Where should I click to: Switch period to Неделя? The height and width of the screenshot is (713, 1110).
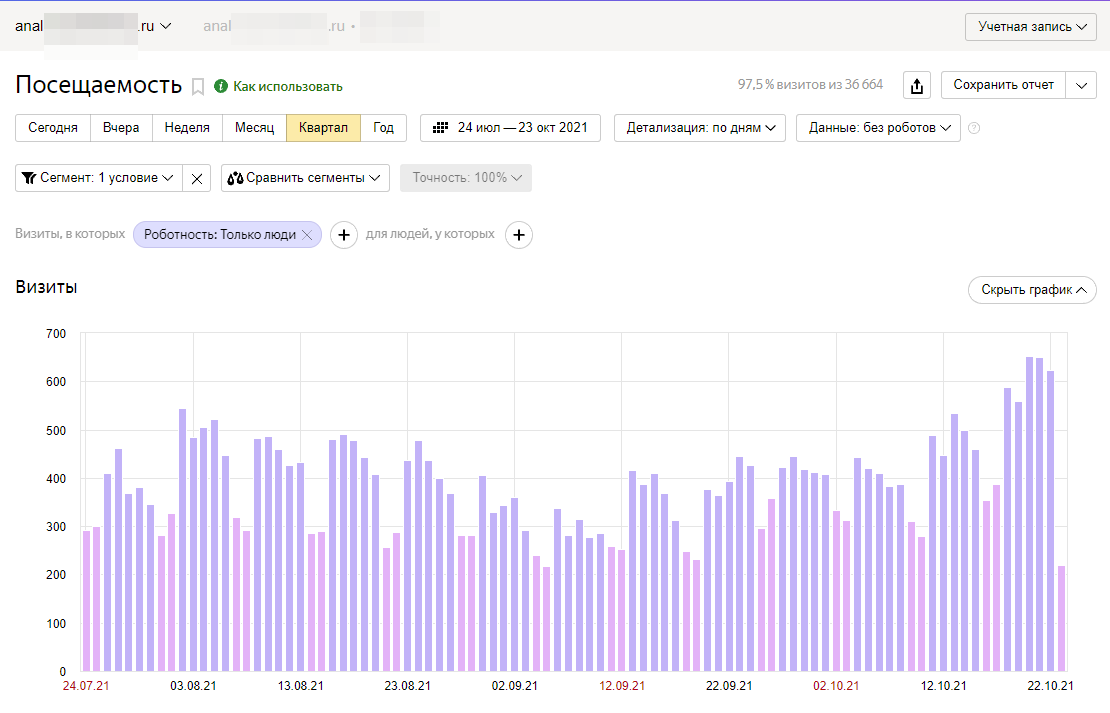pos(187,128)
